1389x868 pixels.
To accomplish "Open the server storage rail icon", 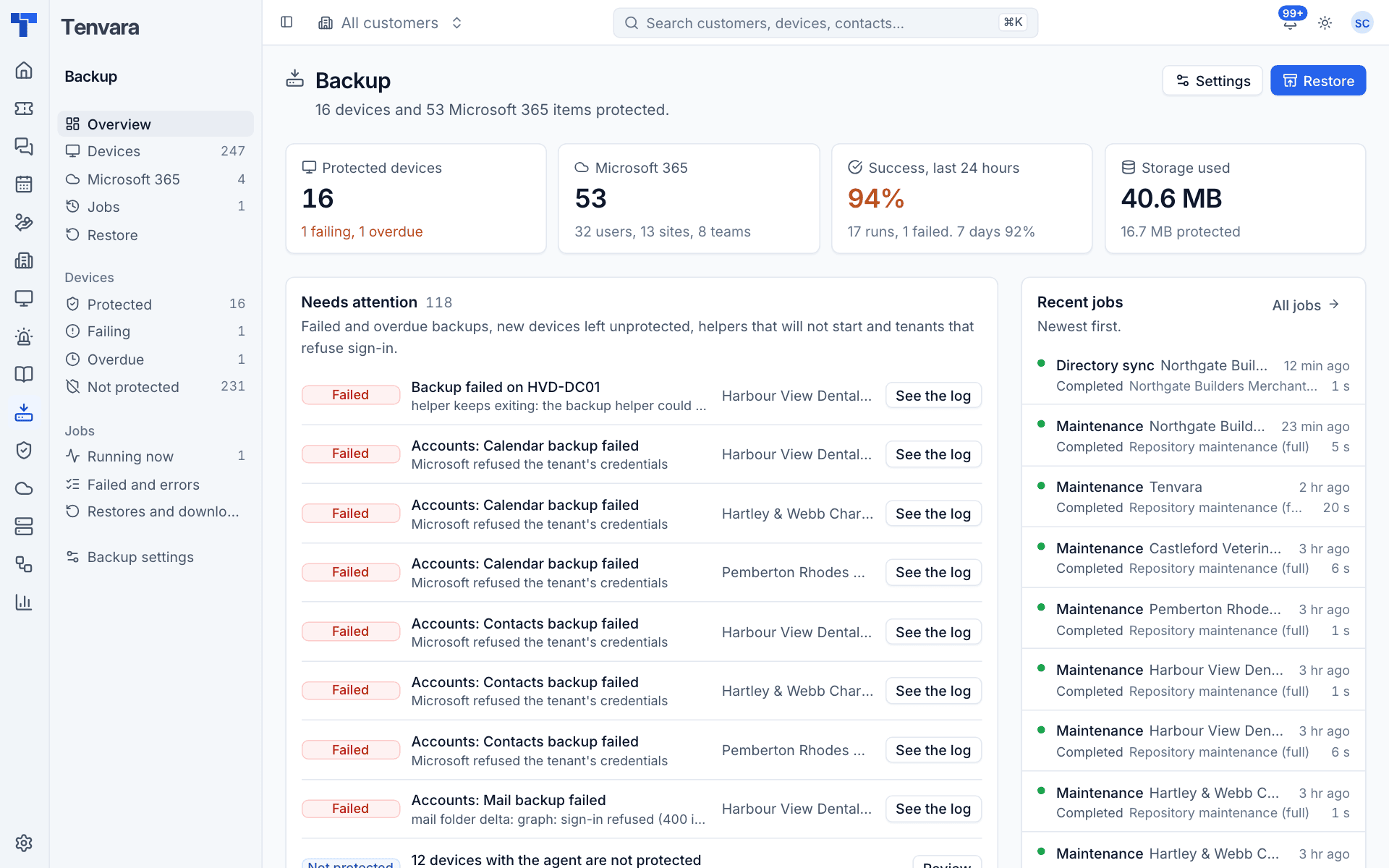I will tap(24, 526).
